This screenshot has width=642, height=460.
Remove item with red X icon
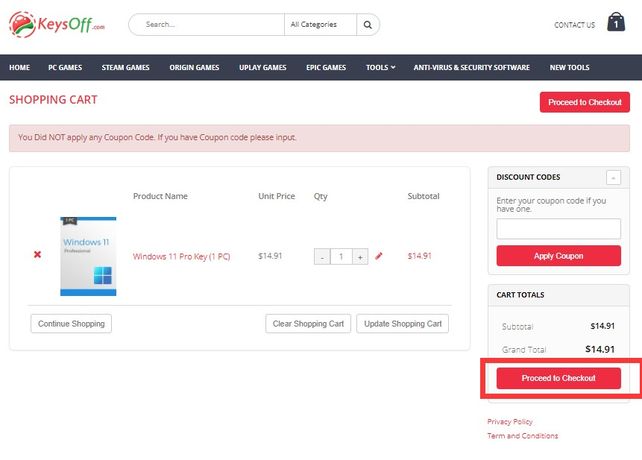coord(38,255)
